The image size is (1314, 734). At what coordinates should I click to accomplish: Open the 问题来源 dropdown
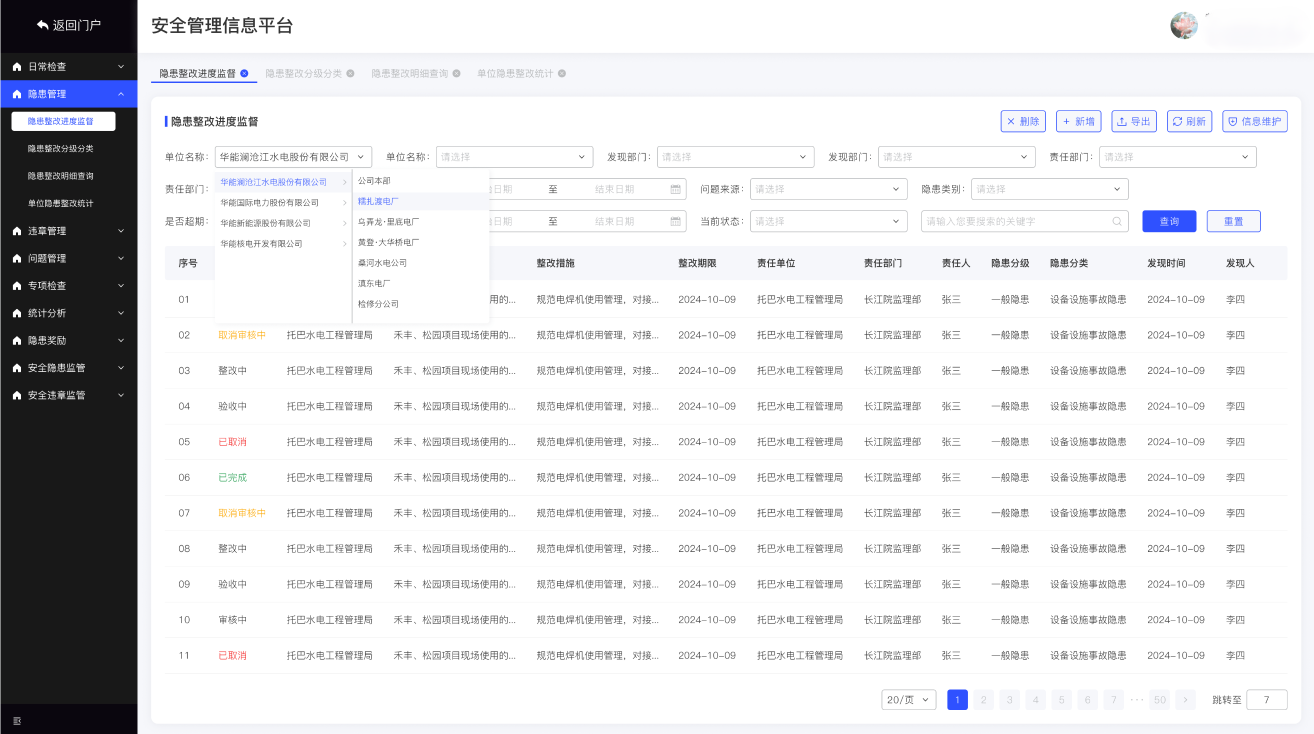click(828, 189)
